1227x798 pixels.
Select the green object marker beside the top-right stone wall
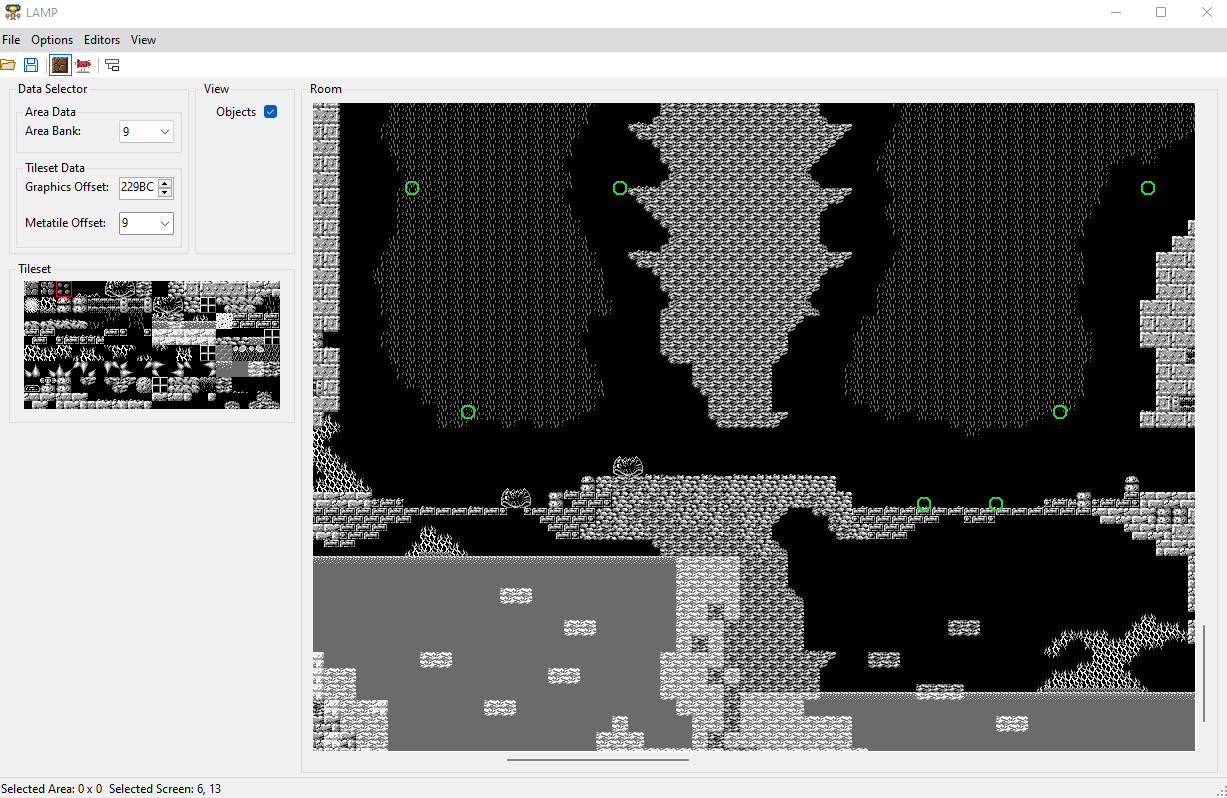1148,188
